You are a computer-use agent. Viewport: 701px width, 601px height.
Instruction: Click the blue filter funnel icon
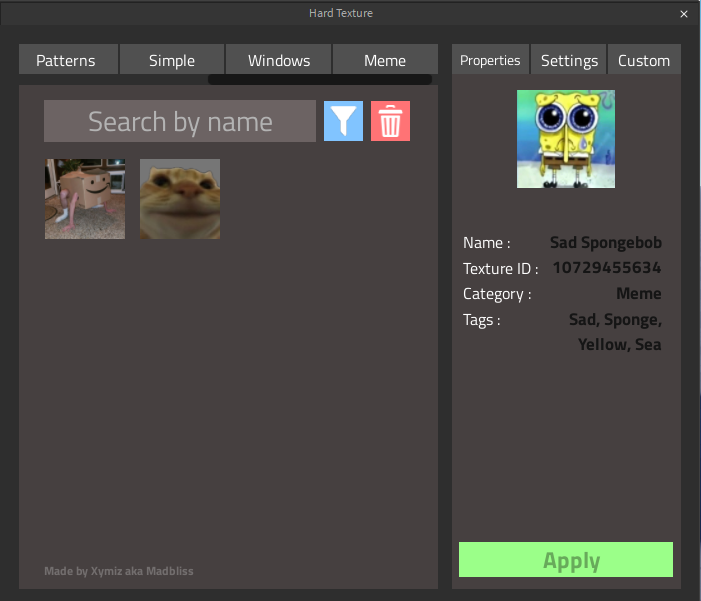(x=343, y=121)
